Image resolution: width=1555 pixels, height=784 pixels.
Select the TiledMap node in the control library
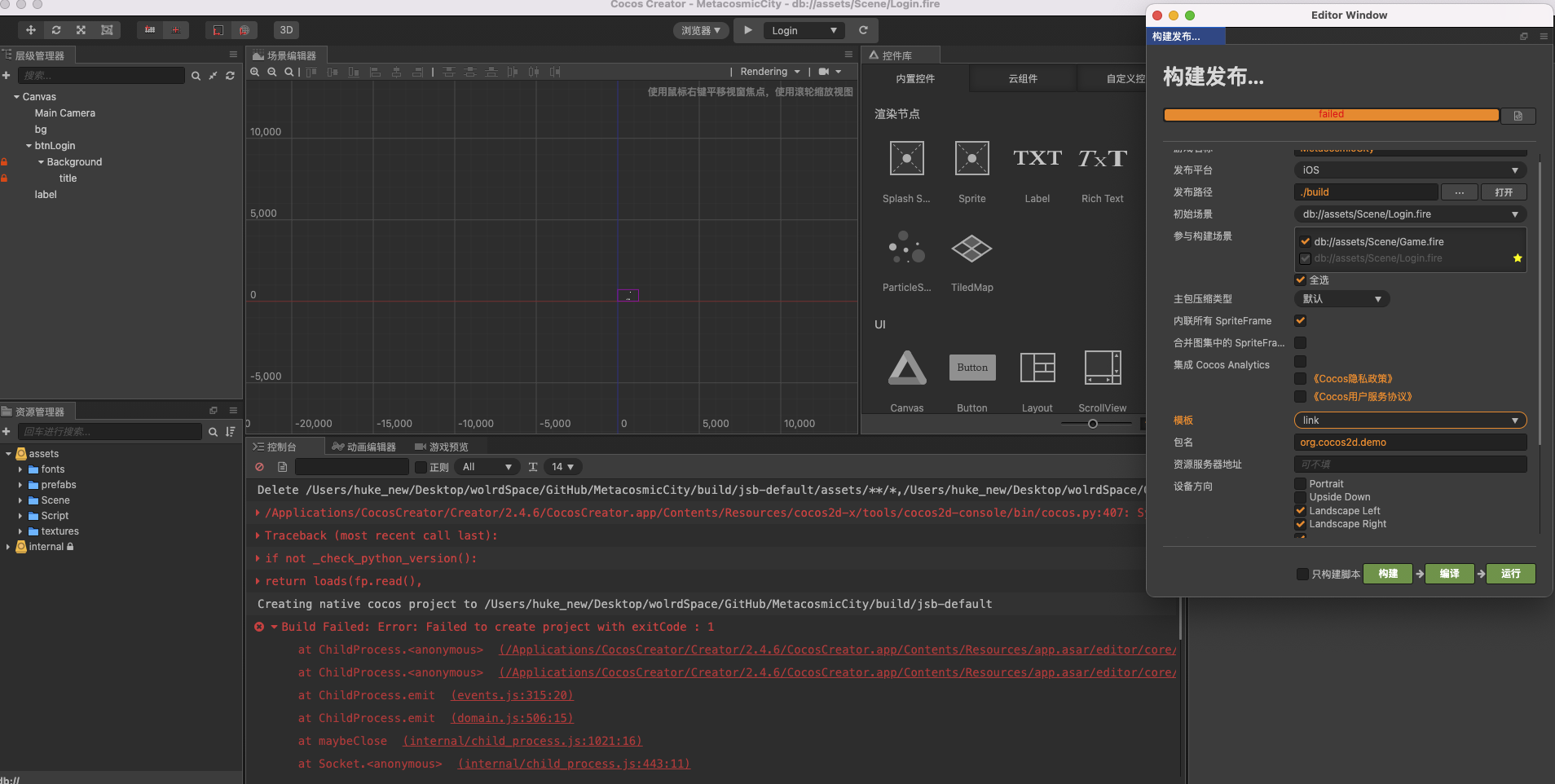[972, 262]
